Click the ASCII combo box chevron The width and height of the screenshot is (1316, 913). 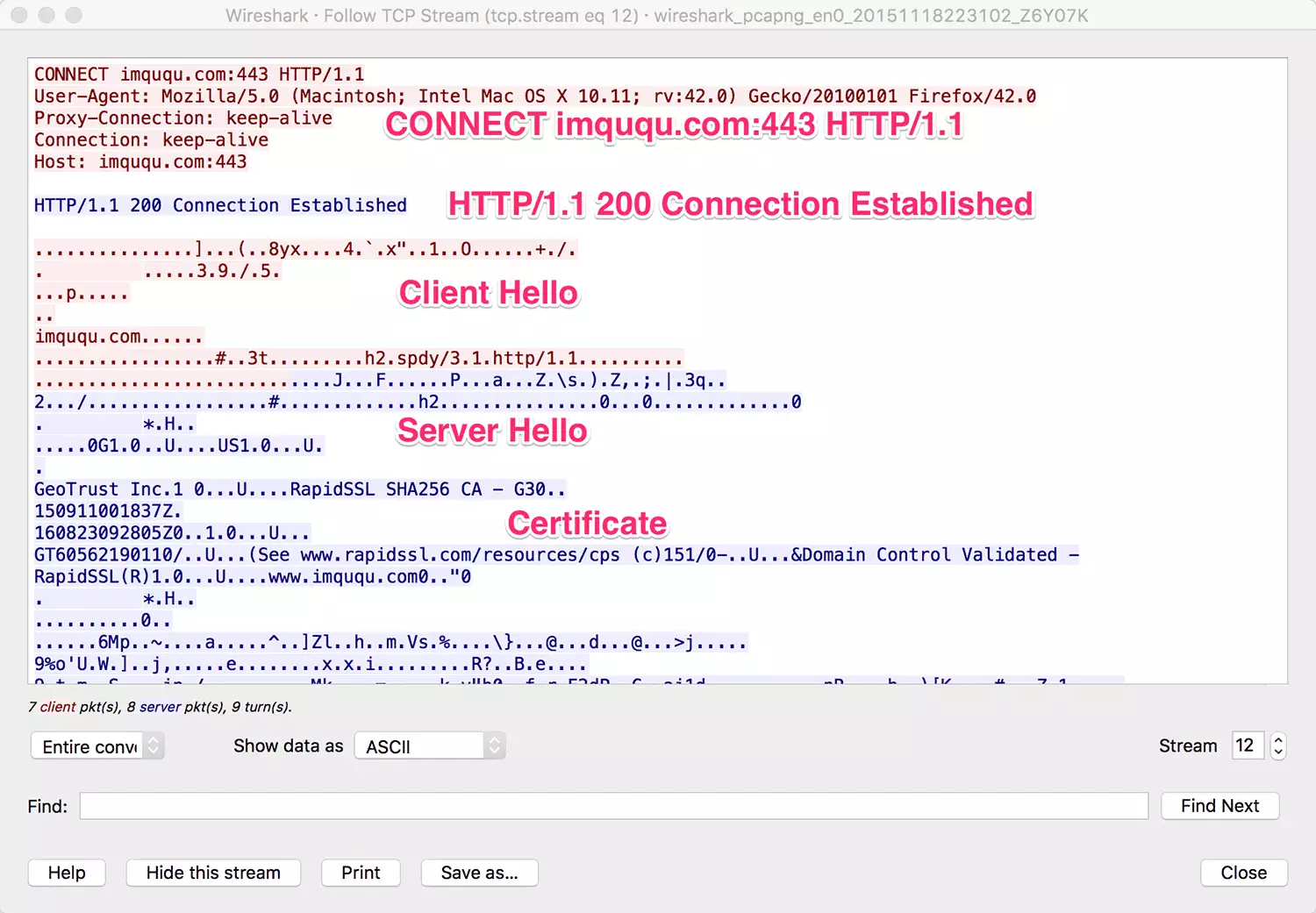point(493,745)
